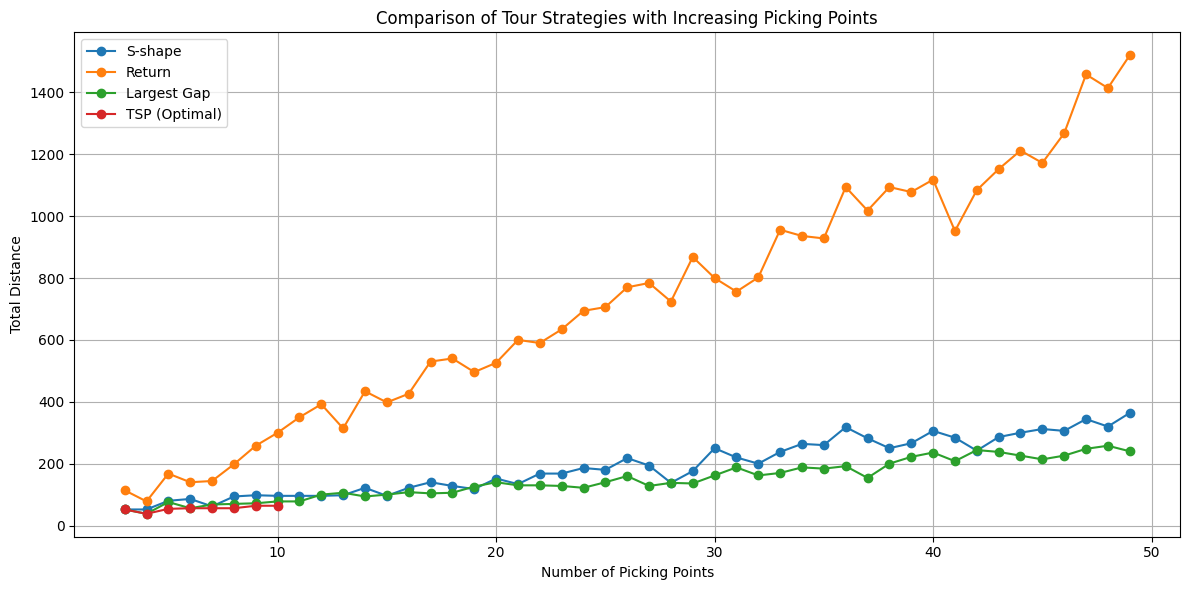Click the 0 y-axis tick label

(x=61, y=526)
